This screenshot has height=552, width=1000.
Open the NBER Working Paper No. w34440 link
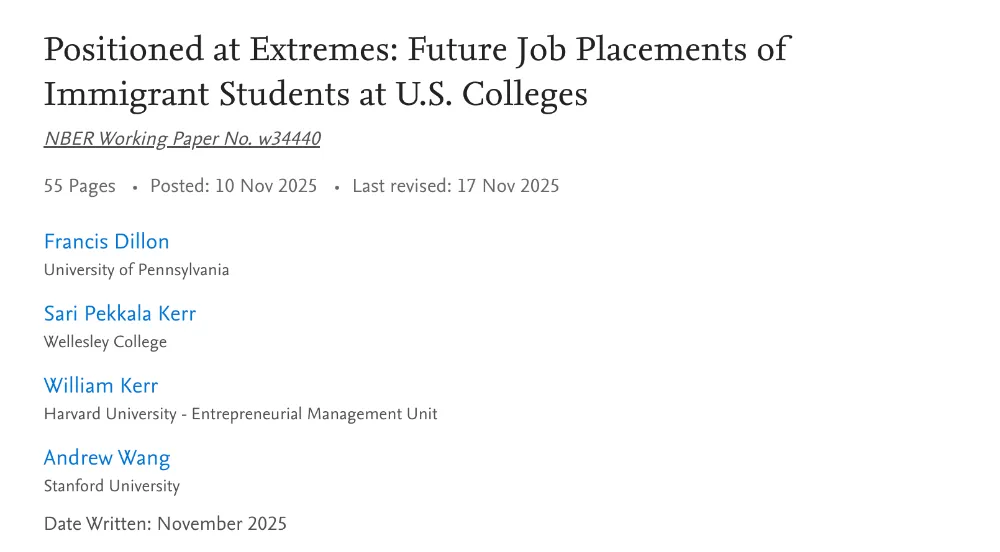pos(181,139)
